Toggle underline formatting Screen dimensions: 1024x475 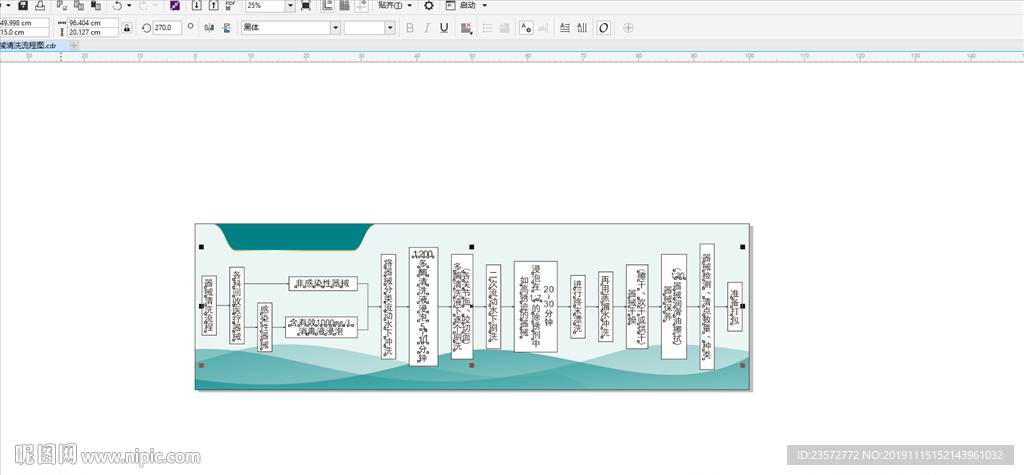pos(444,28)
